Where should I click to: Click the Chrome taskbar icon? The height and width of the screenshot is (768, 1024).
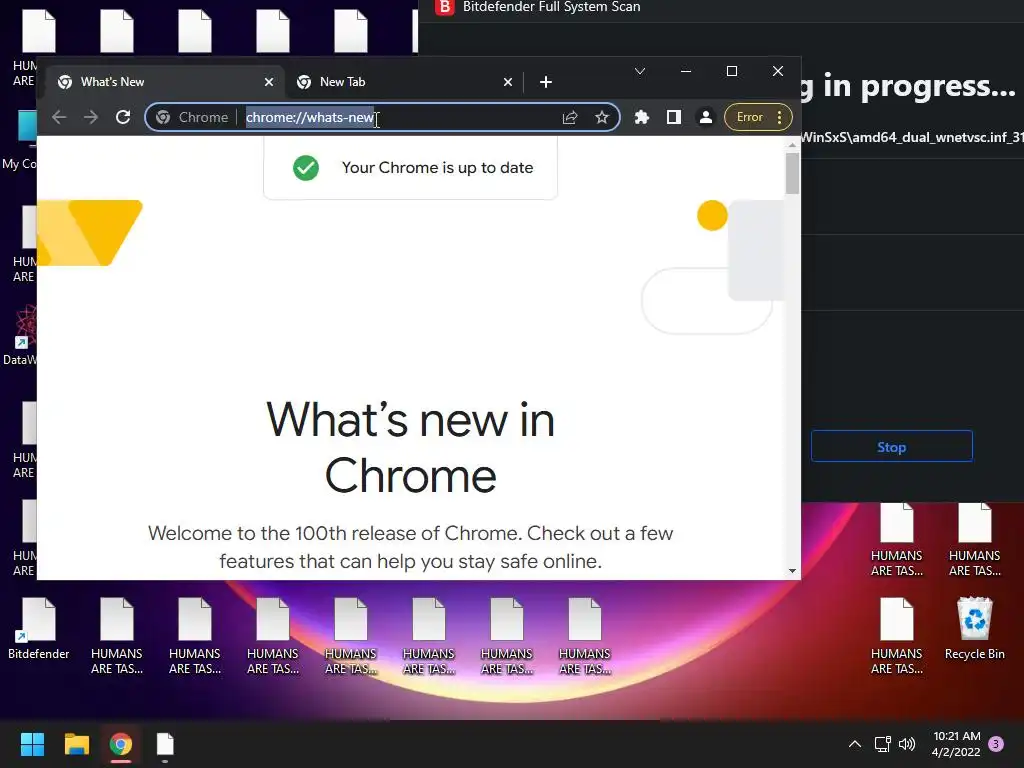click(x=121, y=744)
